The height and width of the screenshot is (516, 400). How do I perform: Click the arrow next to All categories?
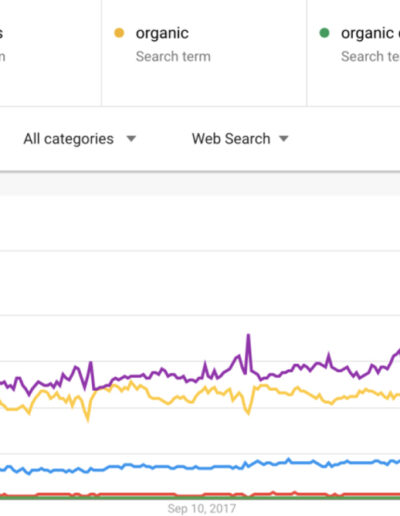tap(131, 139)
